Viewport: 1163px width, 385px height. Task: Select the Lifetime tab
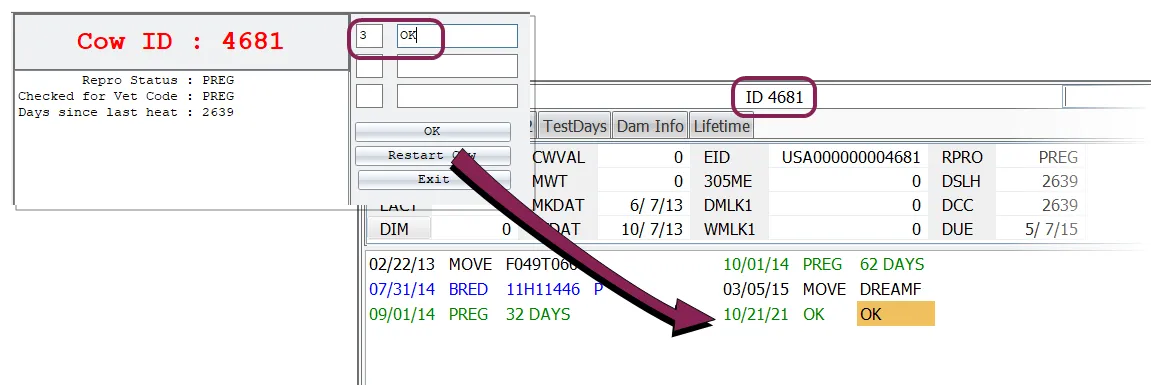[722, 126]
